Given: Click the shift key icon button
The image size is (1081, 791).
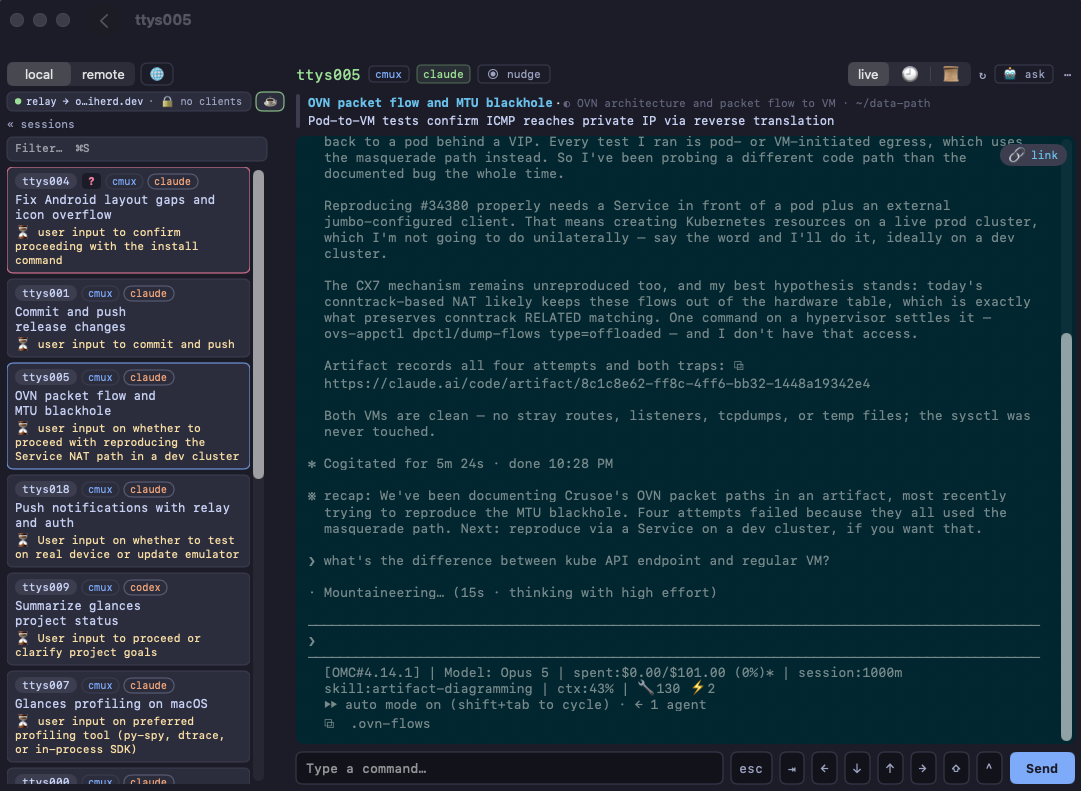Looking at the screenshot, I should click(956, 769).
